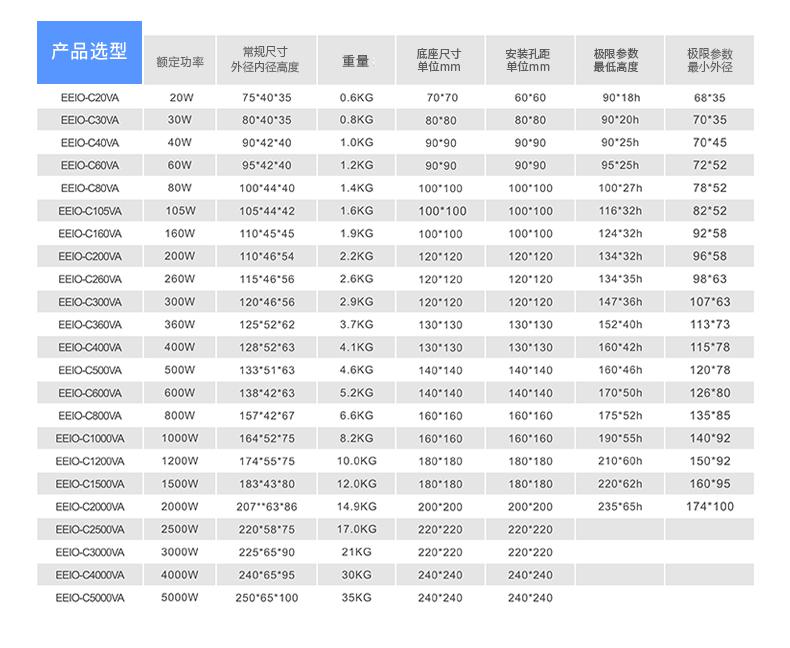The width and height of the screenshot is (790, 648).
Task: Click the 重量 column header
Action: [x=356, y=60]
